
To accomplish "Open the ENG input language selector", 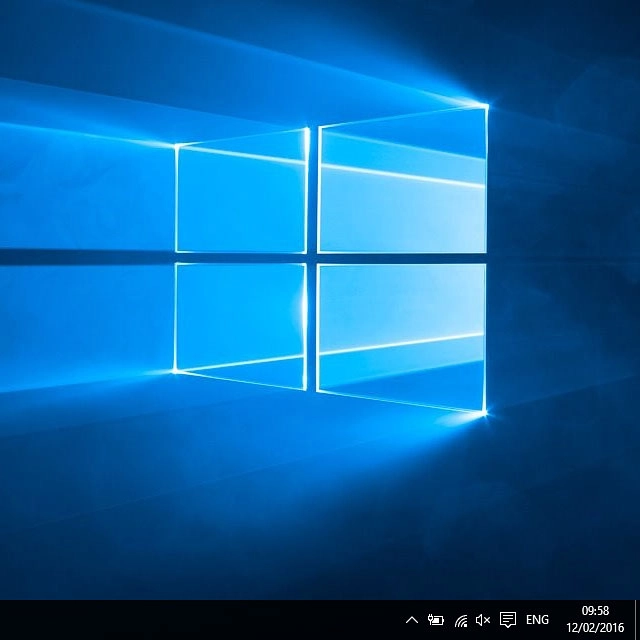I will [x=537, y=620].
